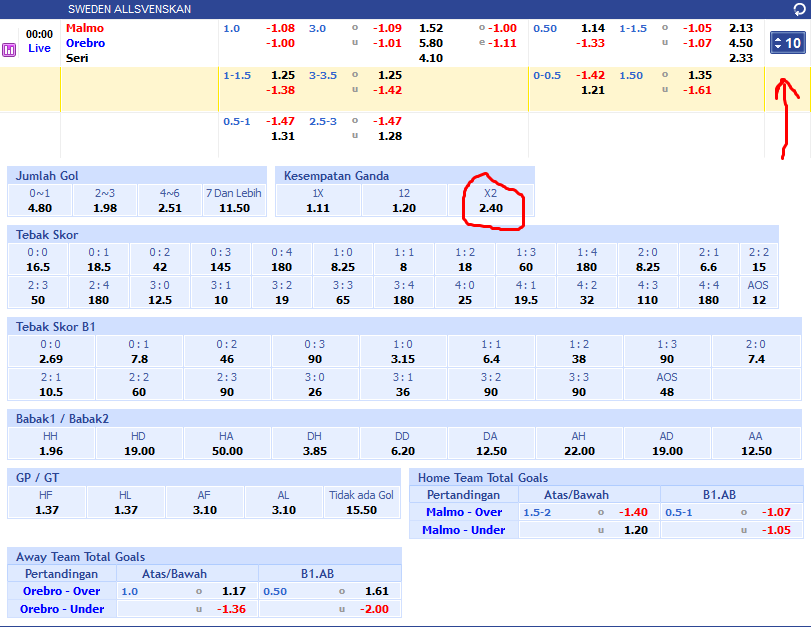Click over 3-3.5 odds 1.25
The width and height of the screenshot is (811, 627).
click(x=390, y=75)
